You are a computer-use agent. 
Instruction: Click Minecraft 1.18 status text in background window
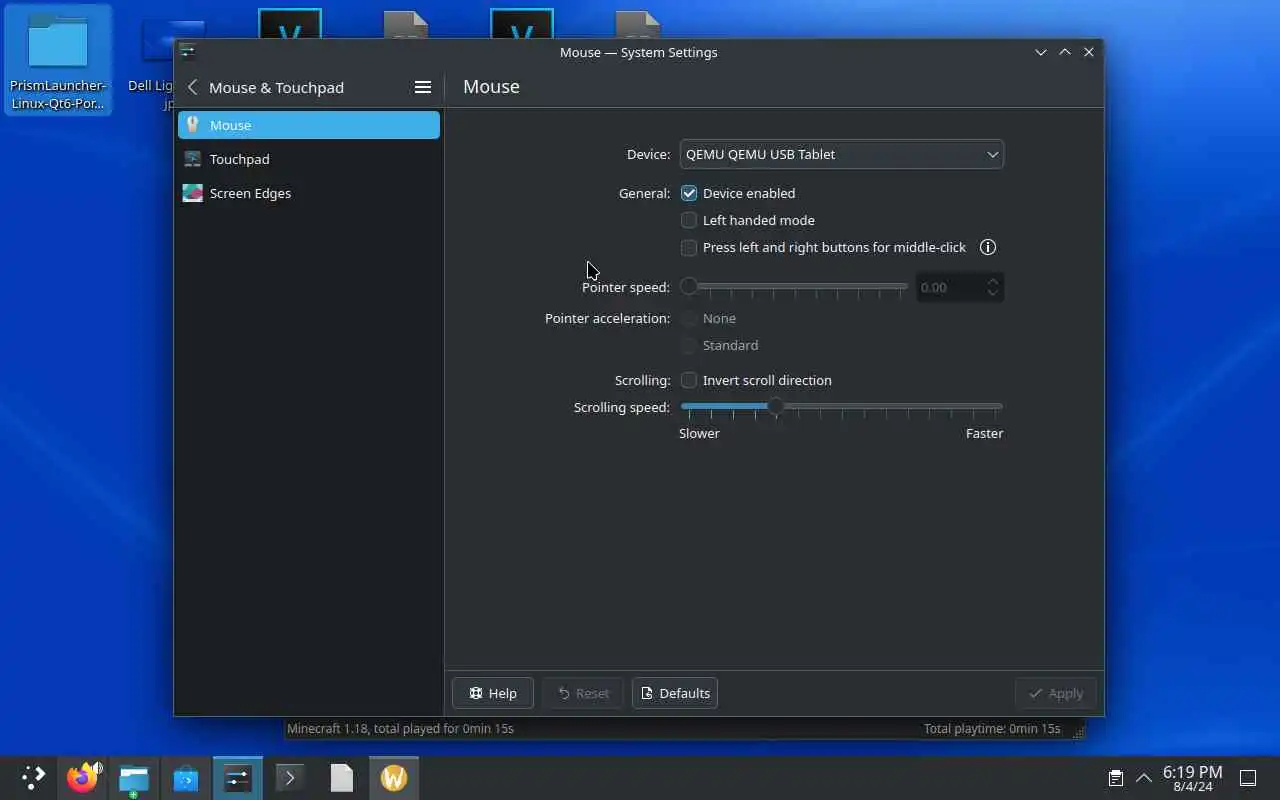tap(400, 728)
